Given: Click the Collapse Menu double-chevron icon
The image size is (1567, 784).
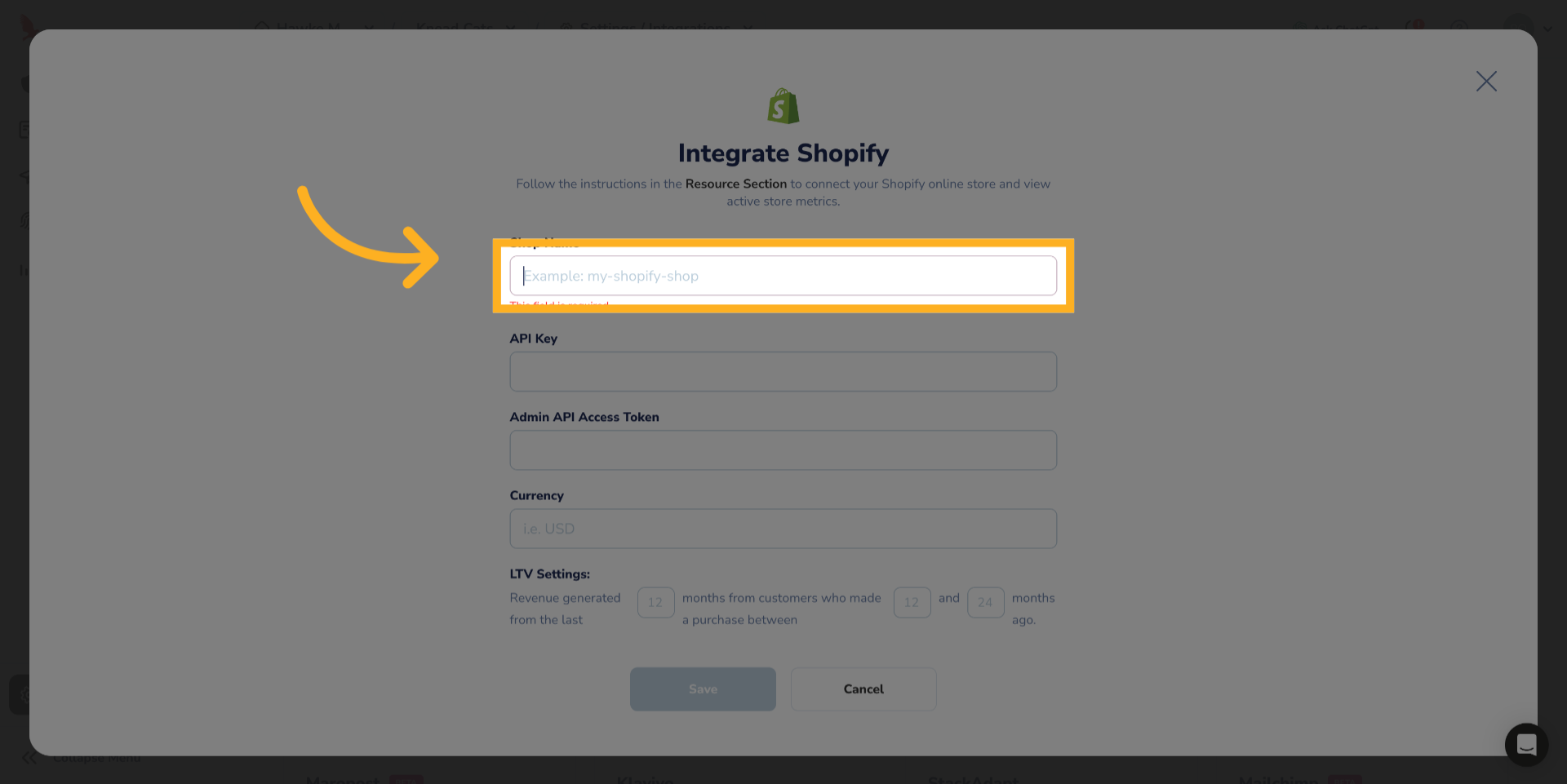Looking at the screenshot, I should [x=29, y=758].
